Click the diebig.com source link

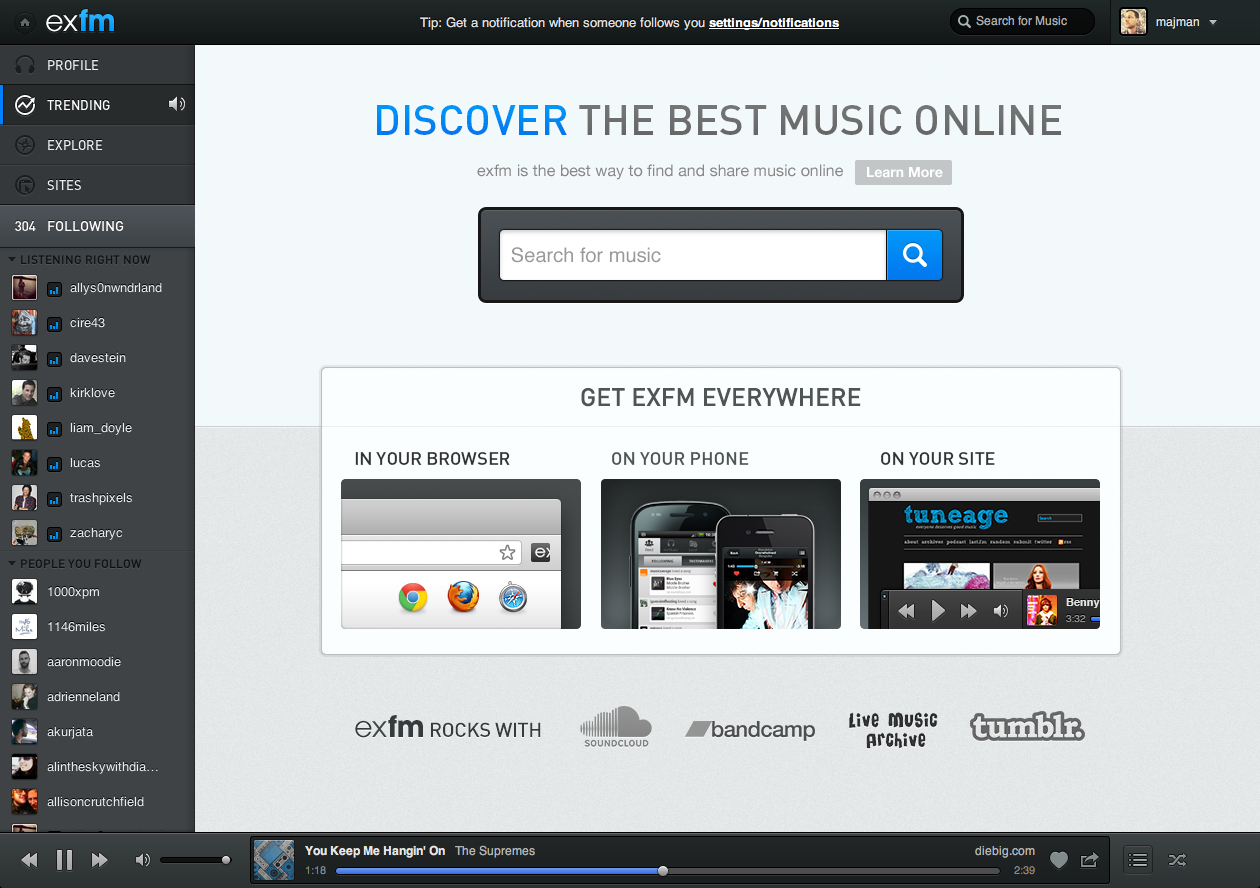pyautogui.click(x=1005, y=851)
